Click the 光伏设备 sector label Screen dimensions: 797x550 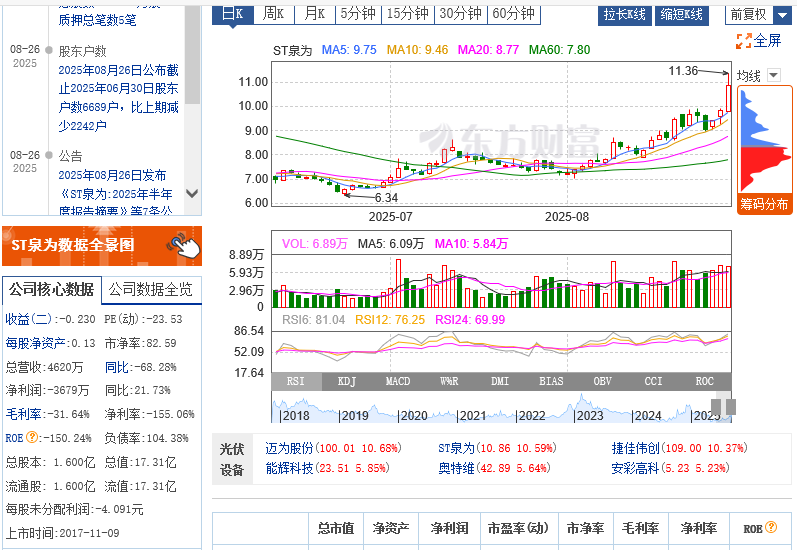coord(232,460)
